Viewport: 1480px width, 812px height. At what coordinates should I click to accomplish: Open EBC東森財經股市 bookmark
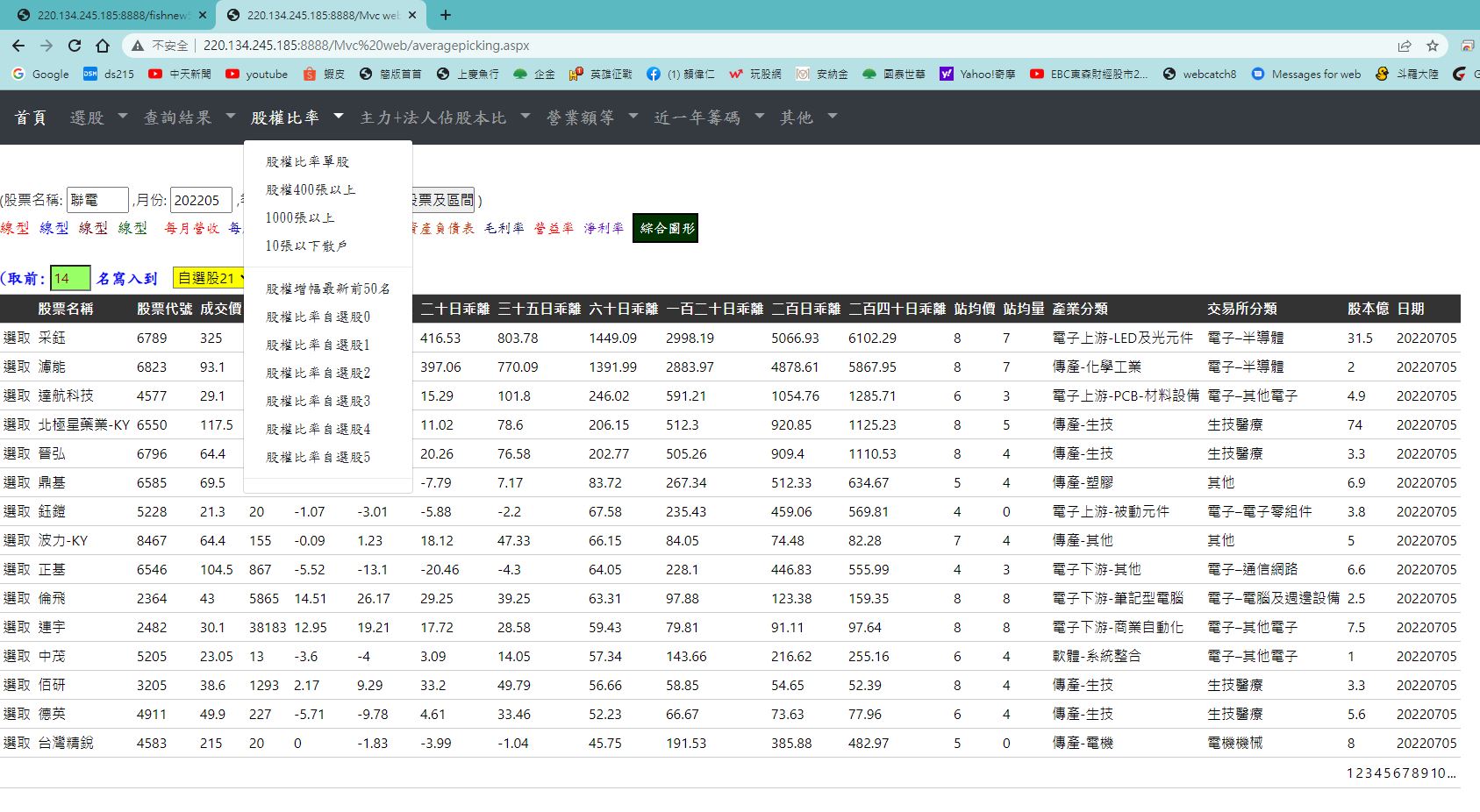tap(1089, 75)
